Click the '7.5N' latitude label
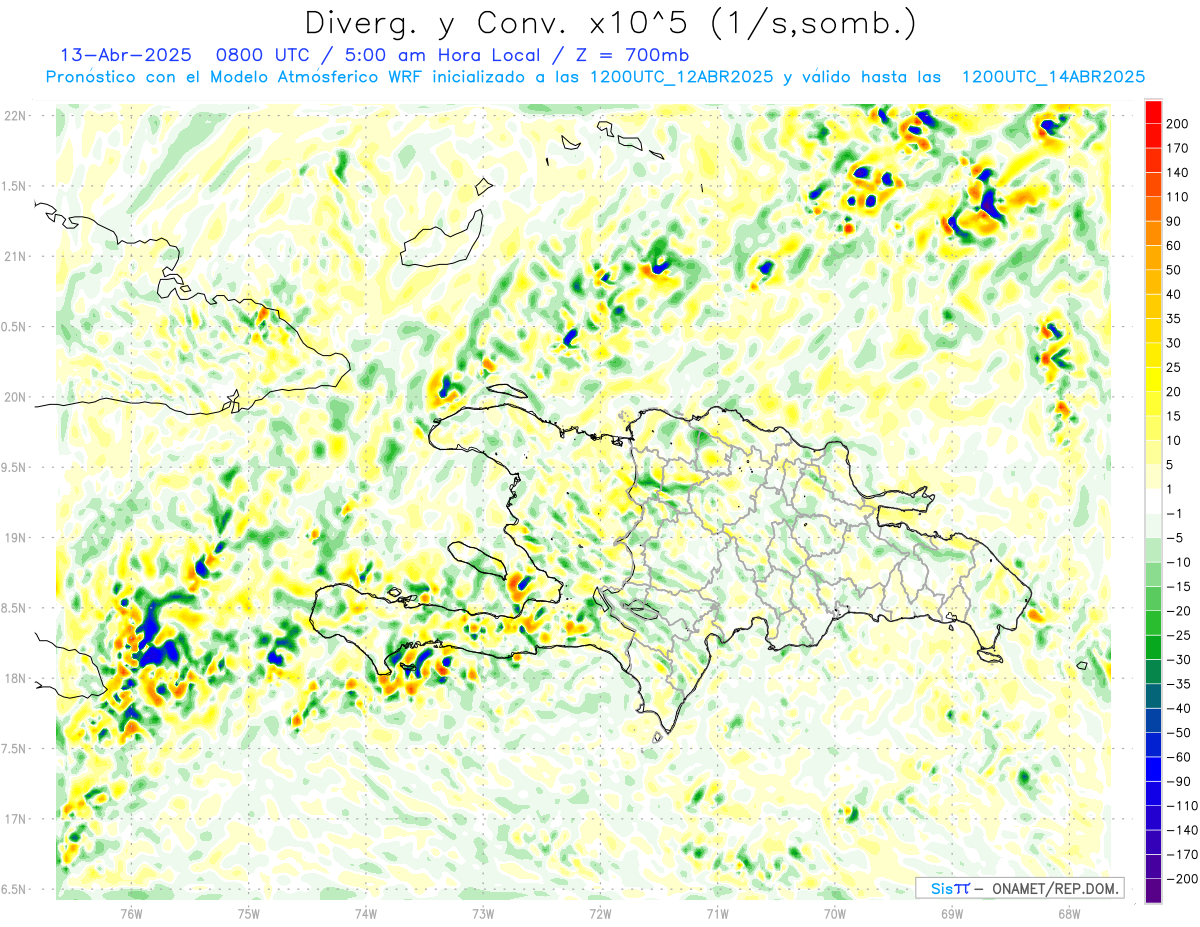The image size is (1200, 927). pos(15,749)
